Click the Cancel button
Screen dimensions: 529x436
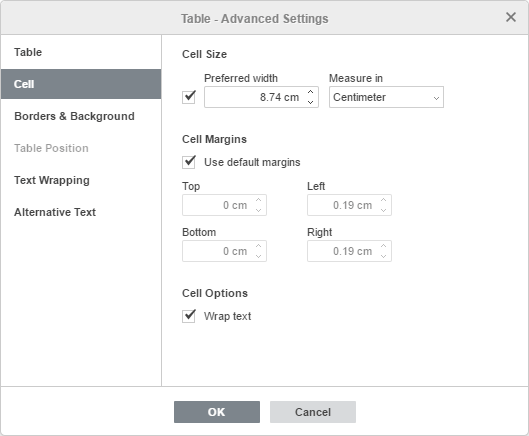[313, 412]
